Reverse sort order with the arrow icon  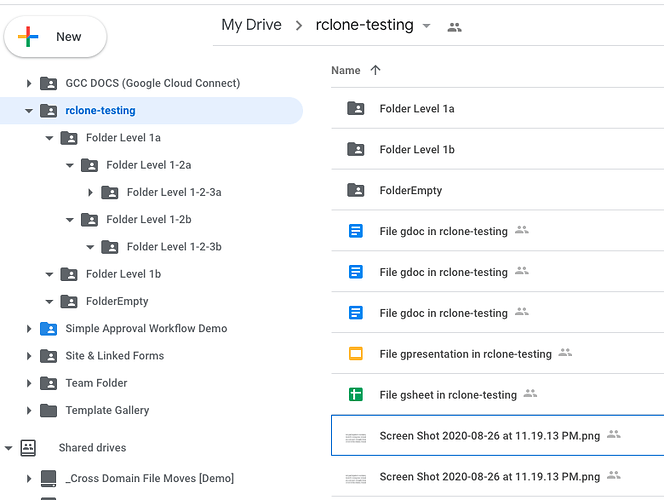(x=375, y=70)
